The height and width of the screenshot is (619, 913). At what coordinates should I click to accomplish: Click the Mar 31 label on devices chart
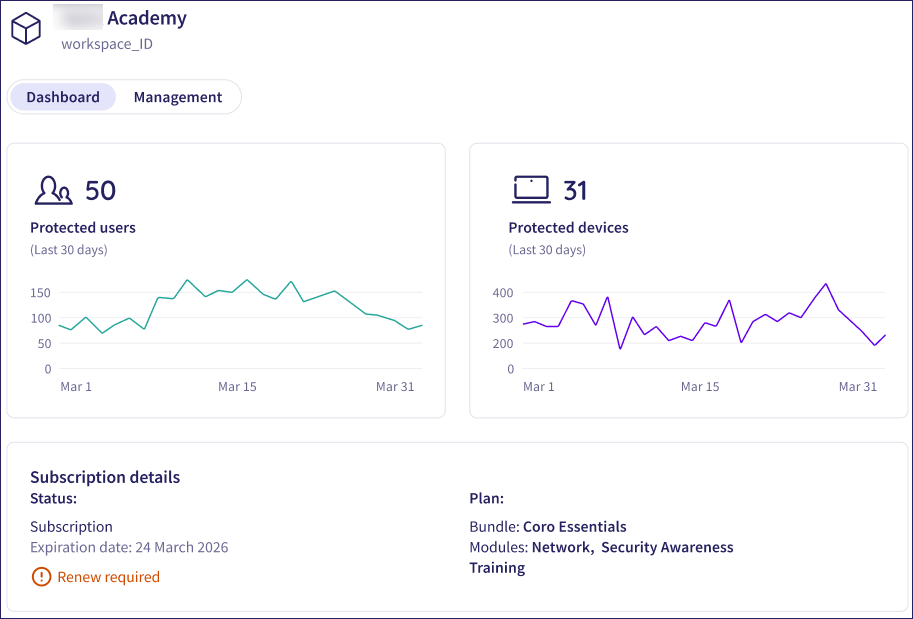[858, 387]
